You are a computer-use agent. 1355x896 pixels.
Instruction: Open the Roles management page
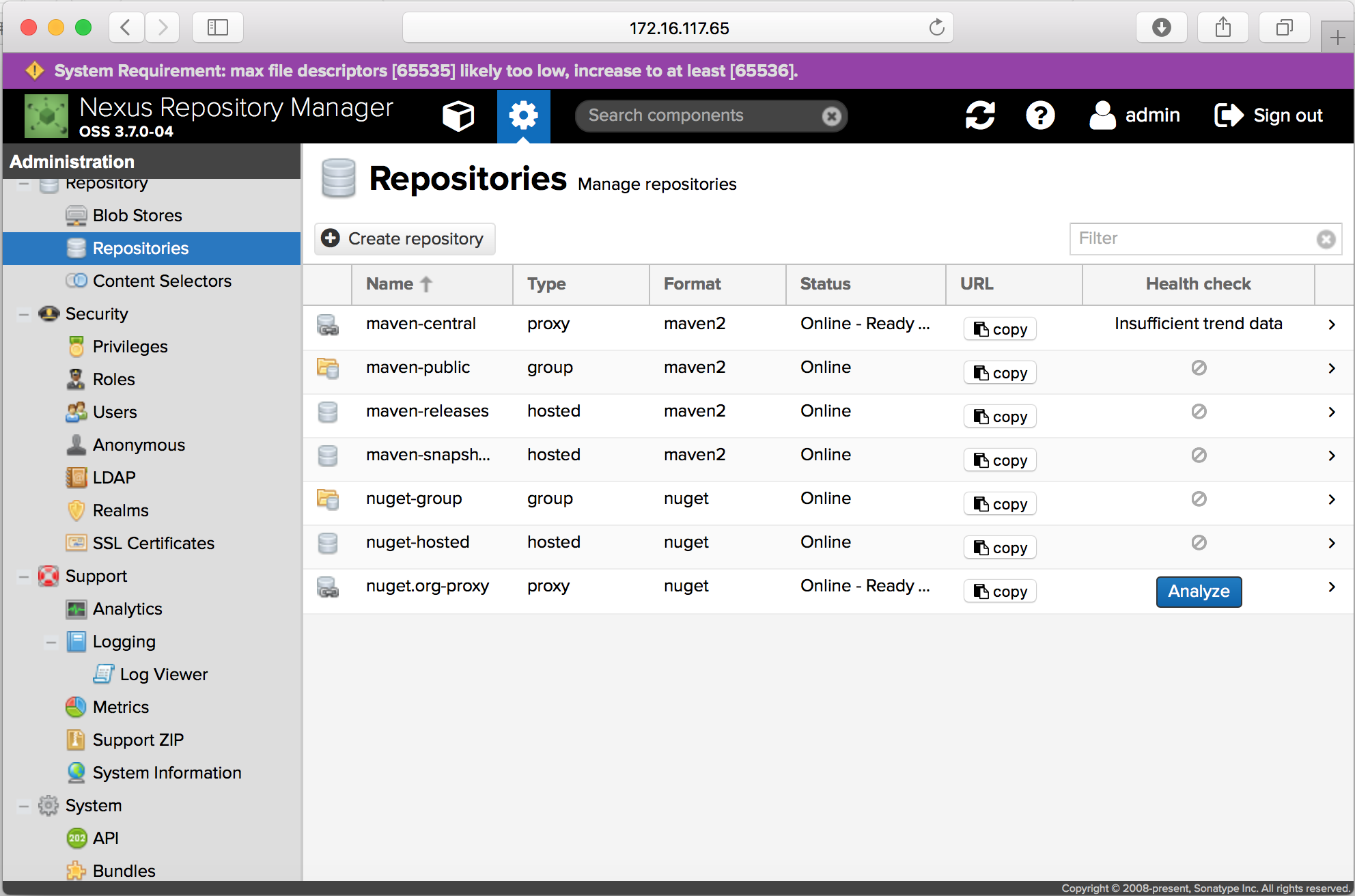[x=113, y=379]
